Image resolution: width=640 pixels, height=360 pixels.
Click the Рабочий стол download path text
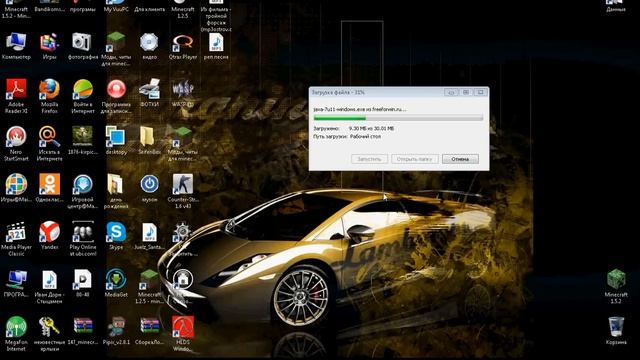pos(365,136)
